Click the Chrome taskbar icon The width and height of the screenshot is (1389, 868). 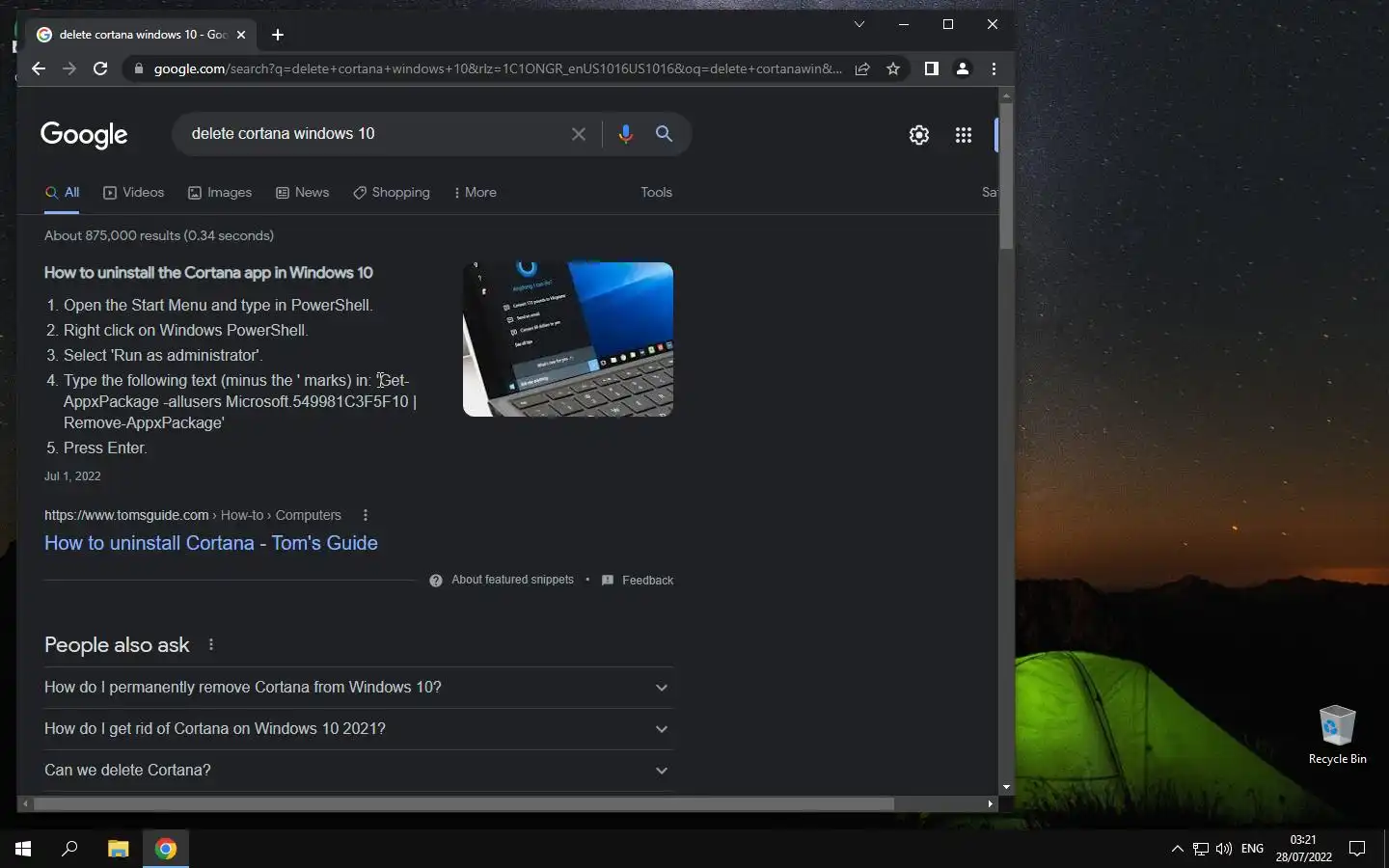coord(166,849)
